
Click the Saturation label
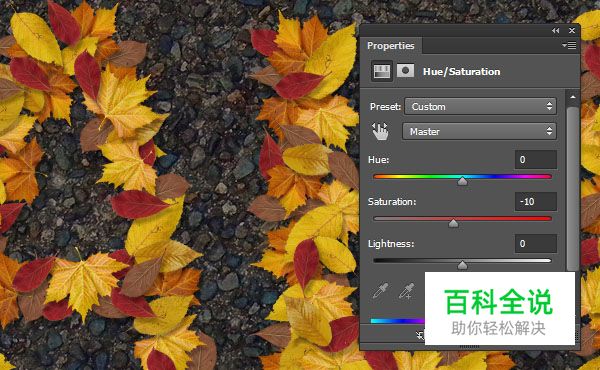tap(392, 202)
